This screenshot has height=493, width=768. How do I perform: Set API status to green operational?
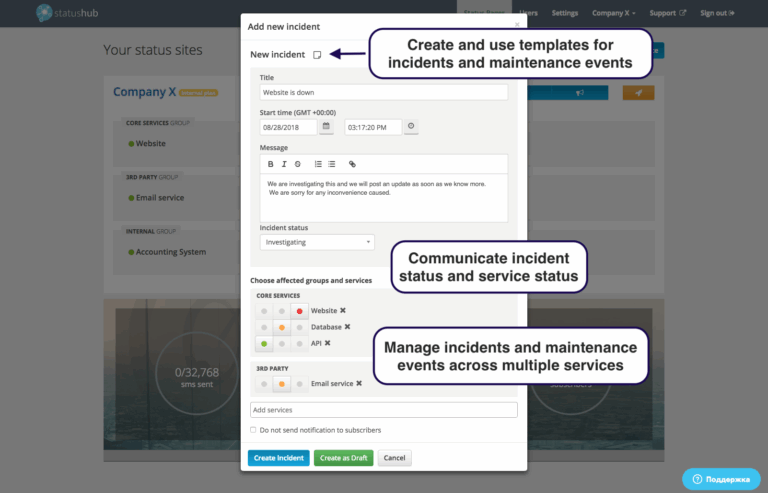point(264,343)
